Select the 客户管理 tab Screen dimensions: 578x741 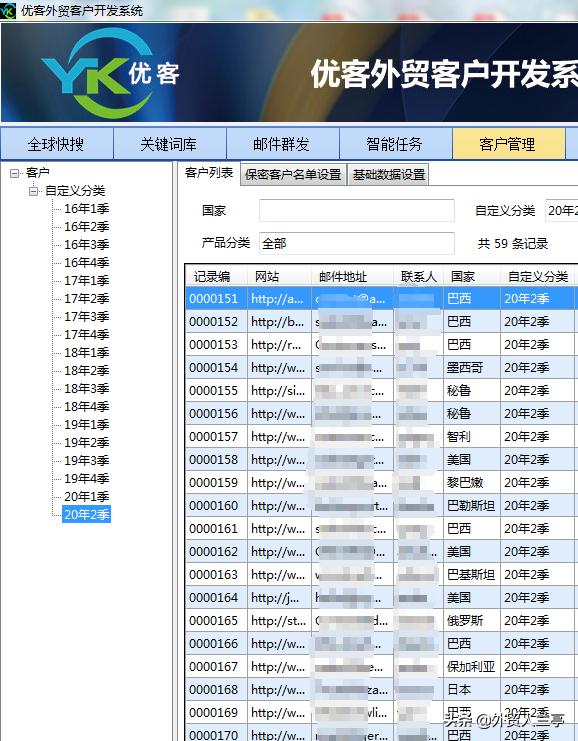click(x=509, y=144)
